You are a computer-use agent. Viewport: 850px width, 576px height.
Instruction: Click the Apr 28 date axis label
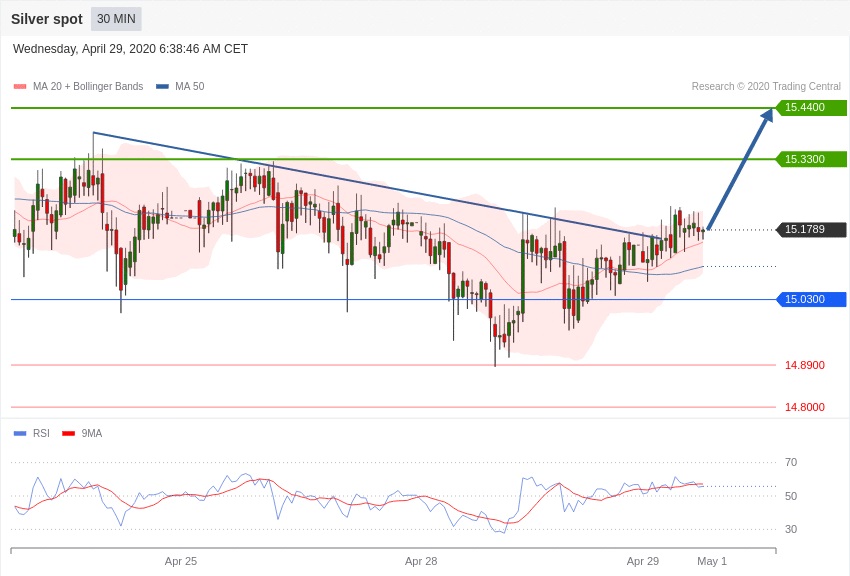[x=421, y=561]
